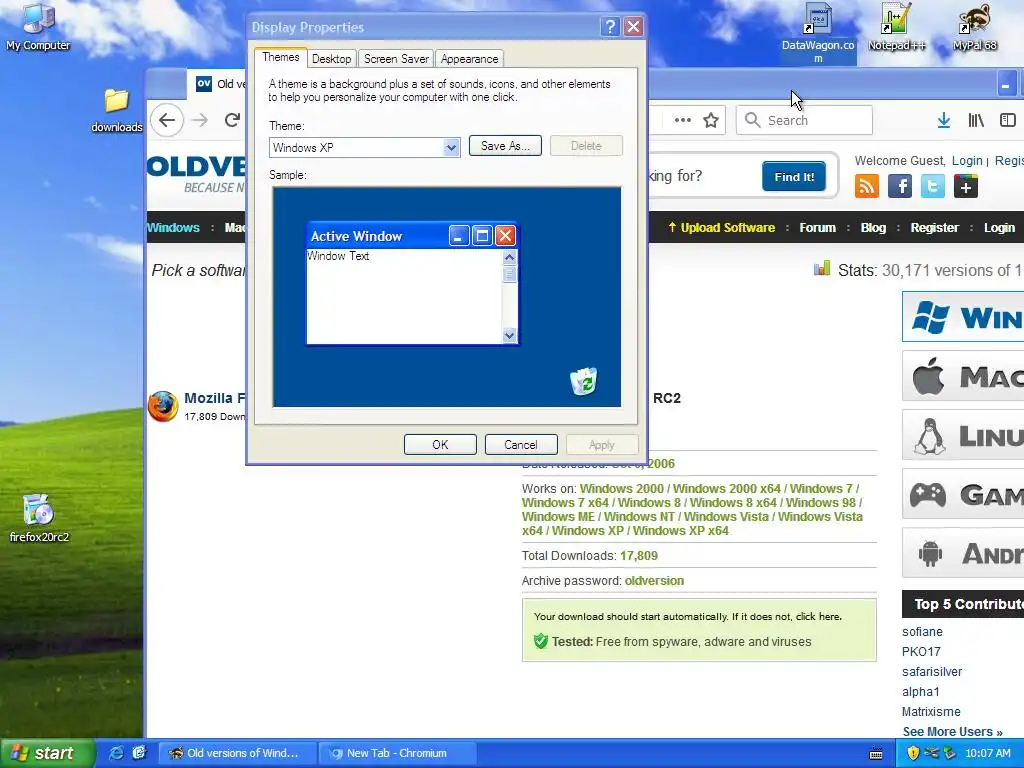This screenshot has height=768, width=1024.
Task: Switch to the Desktop tab
Action: tap(332, 59)
